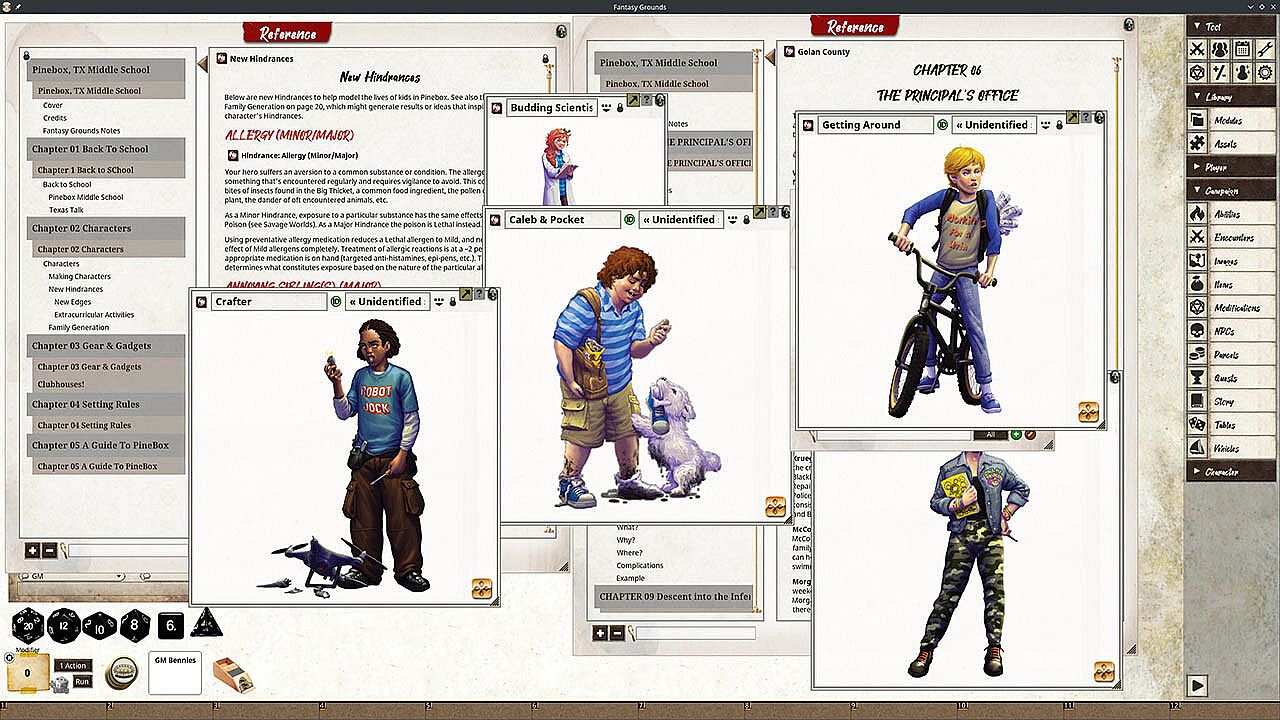The width and height of the screenshot is (1280, 720).
Task: Pick the d12 die
Action: (63, 626)
